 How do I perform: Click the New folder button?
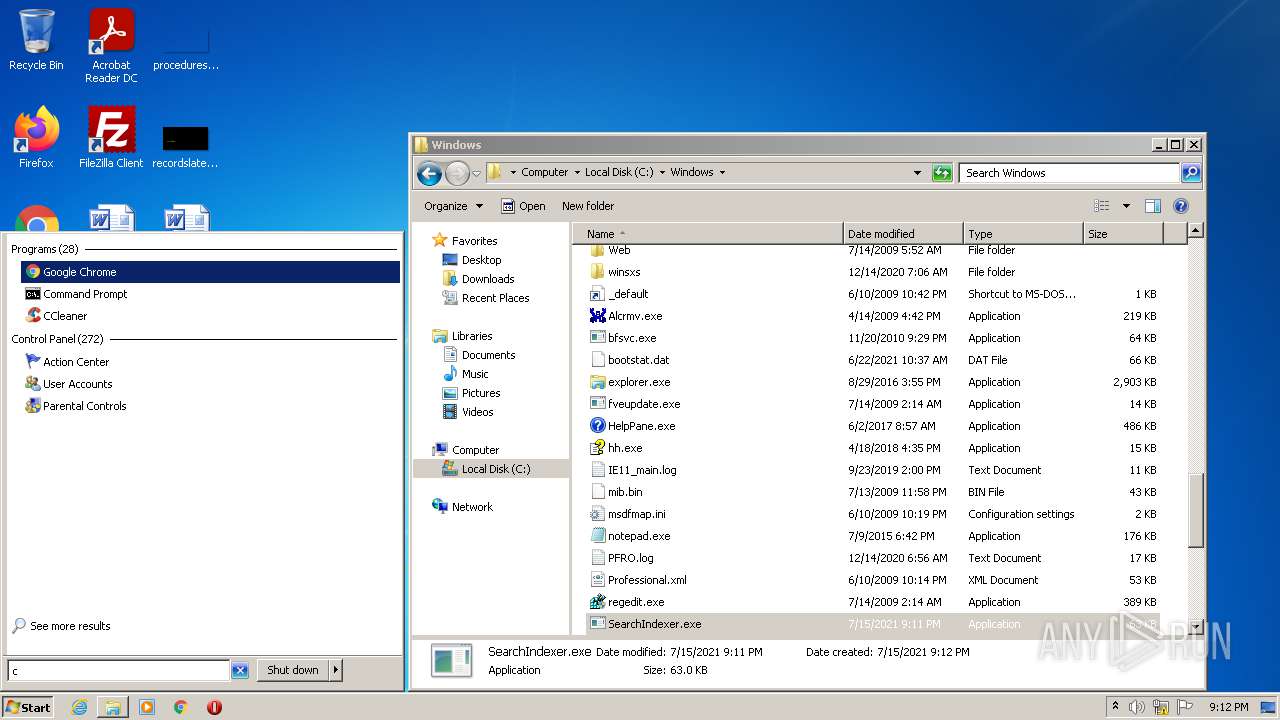(x=587, y=206)
